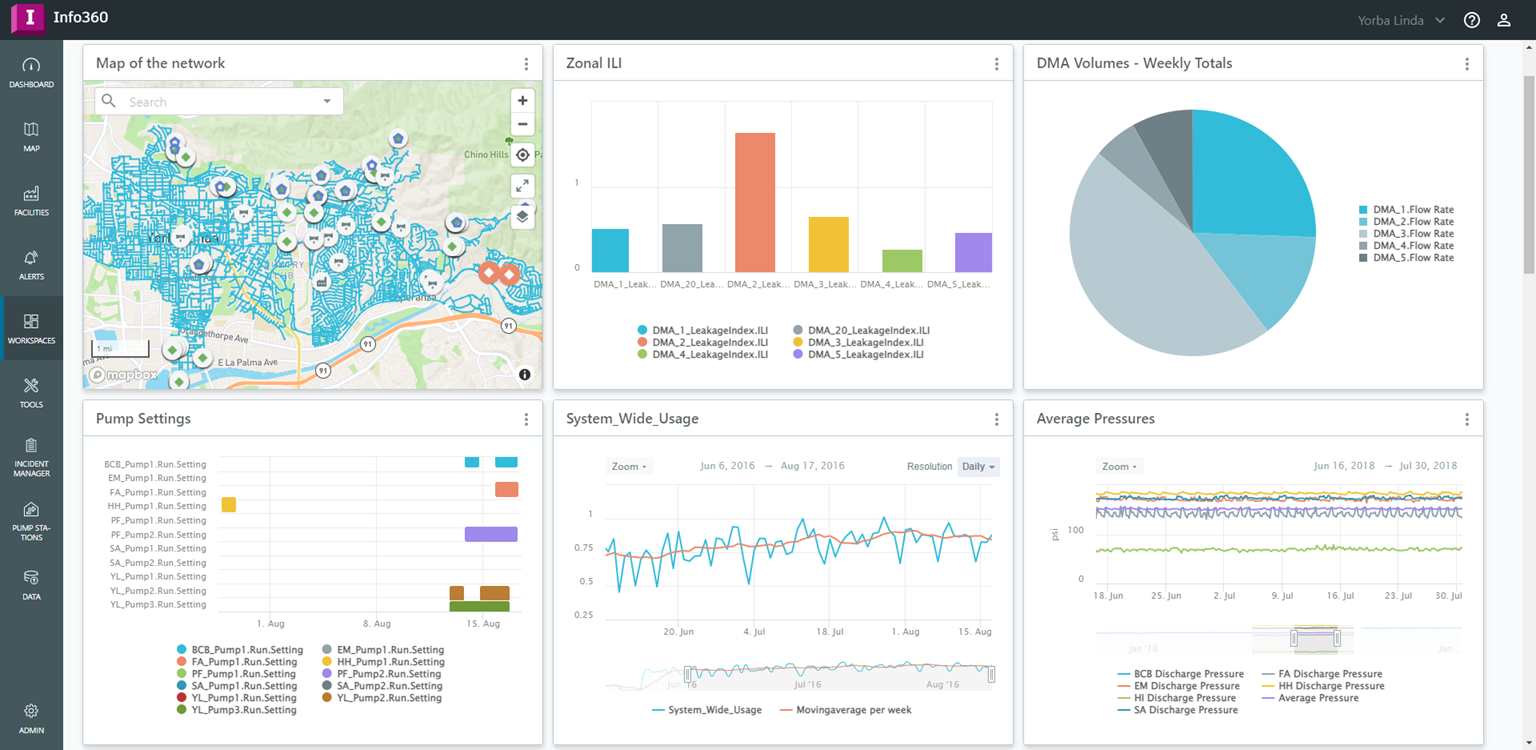1536x750 pixels.
Task: Open Admin settings in the sidebar
Action: pos(31,719)
